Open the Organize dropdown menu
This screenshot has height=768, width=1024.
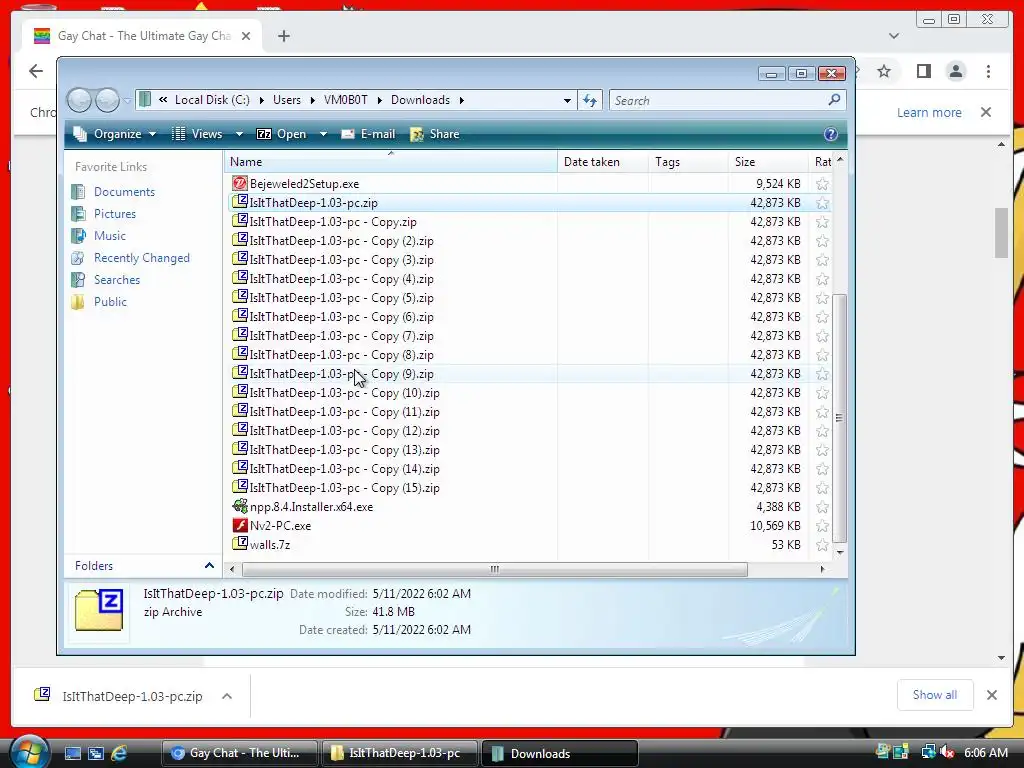[115, 134]
